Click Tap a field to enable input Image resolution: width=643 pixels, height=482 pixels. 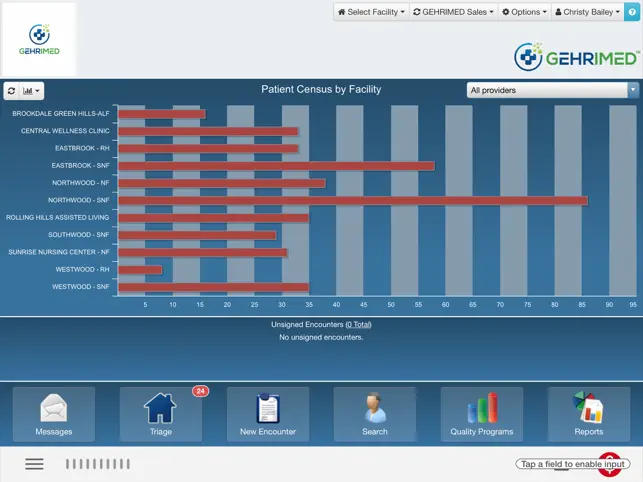(x=572, y=464)
